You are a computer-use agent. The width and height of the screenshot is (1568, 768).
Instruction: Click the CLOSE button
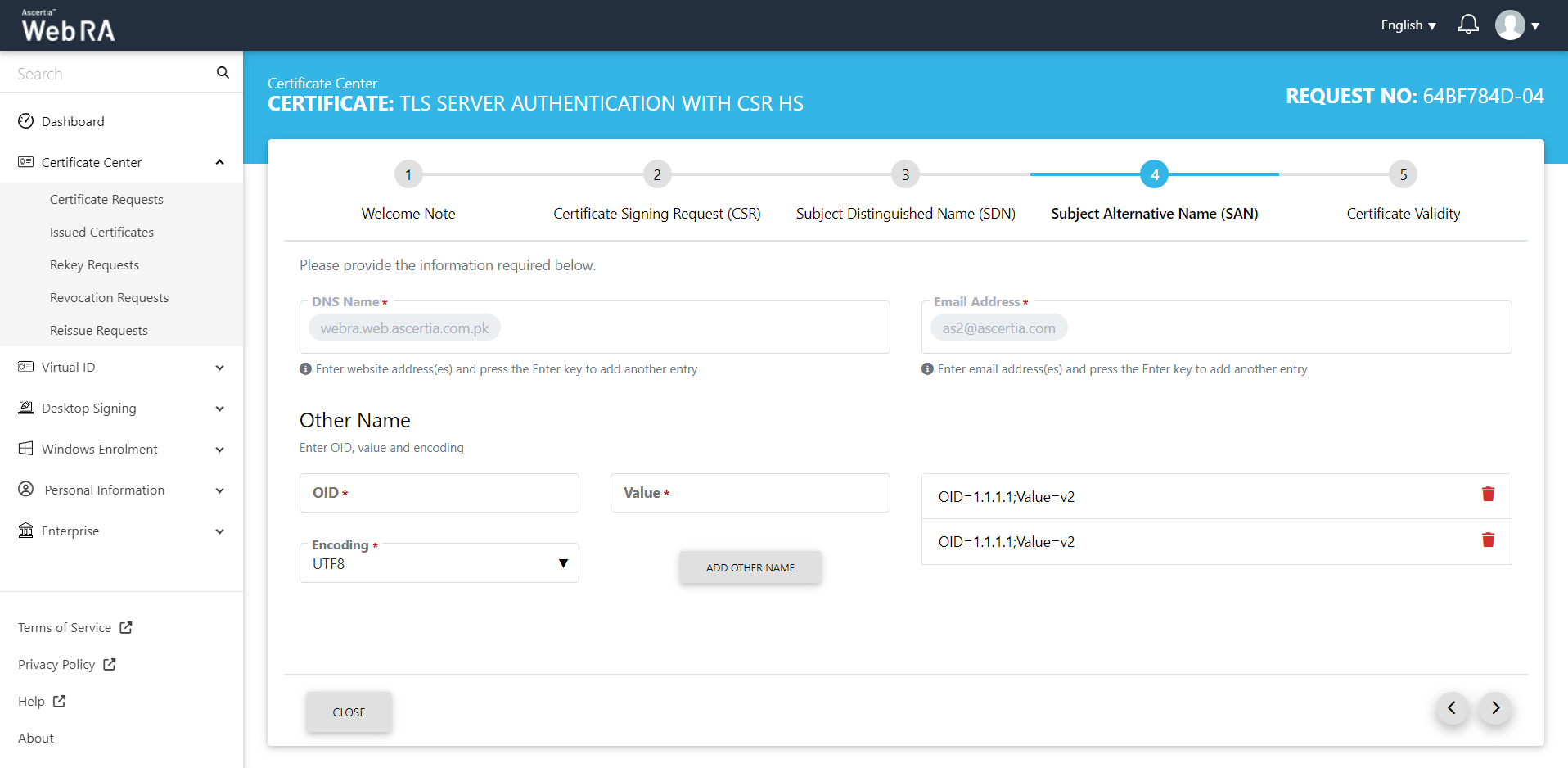click(349, 712)
